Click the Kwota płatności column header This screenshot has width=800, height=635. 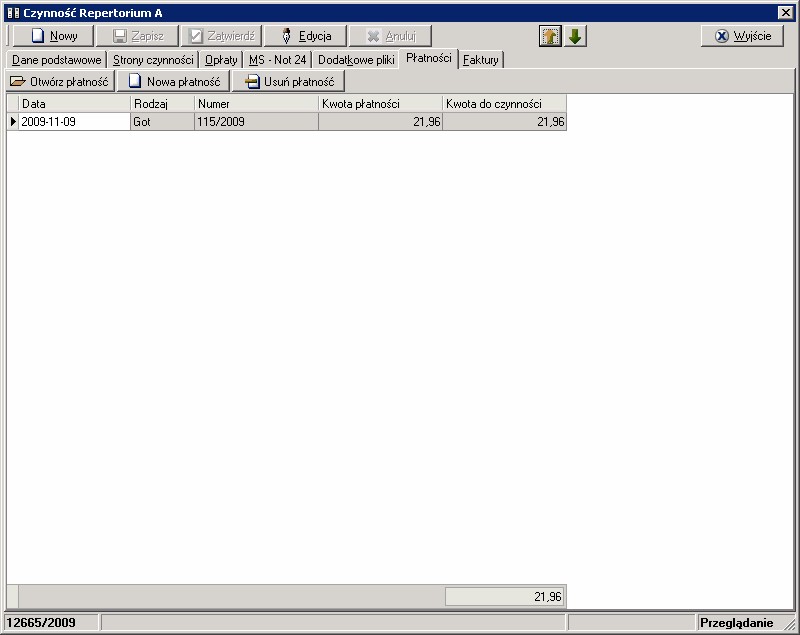point(380,103)
